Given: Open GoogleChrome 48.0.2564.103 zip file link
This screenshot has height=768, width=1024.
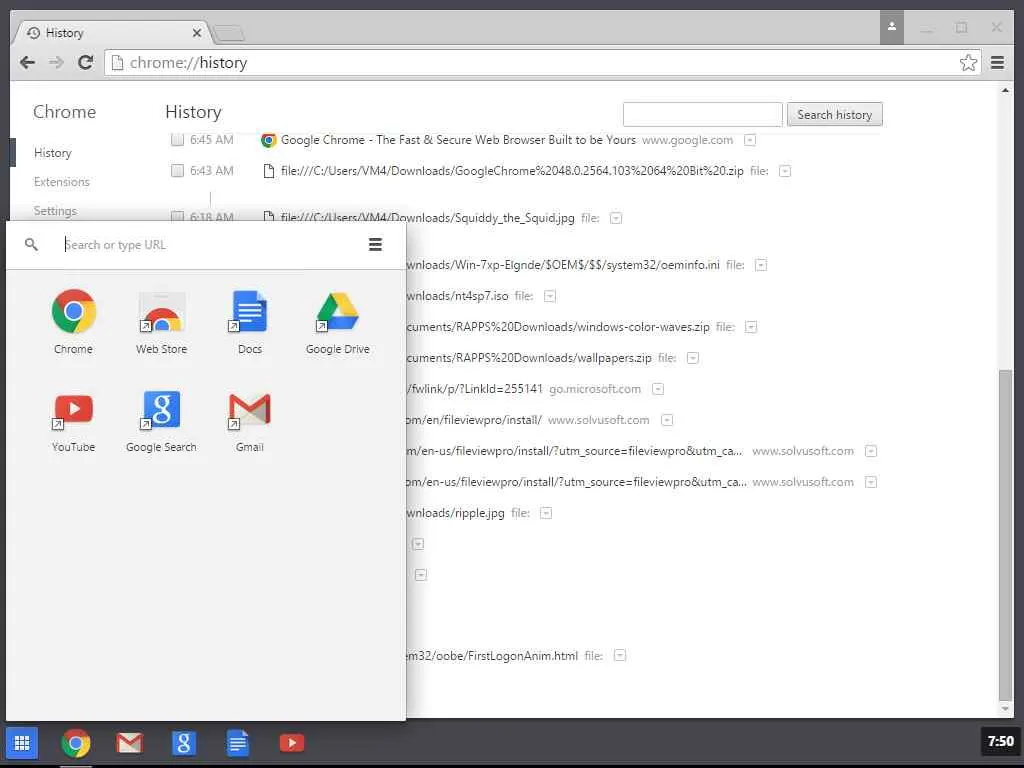Looking at the screenshot, I should point(512,171).
